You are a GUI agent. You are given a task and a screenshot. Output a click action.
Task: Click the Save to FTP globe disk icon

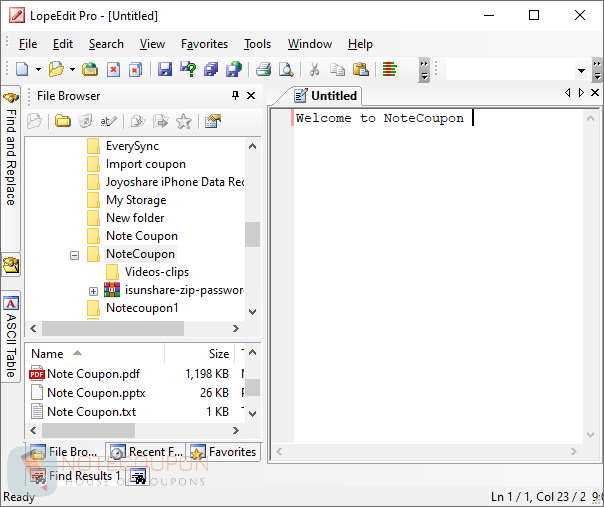pyautogui.click(x=233, y=69)
